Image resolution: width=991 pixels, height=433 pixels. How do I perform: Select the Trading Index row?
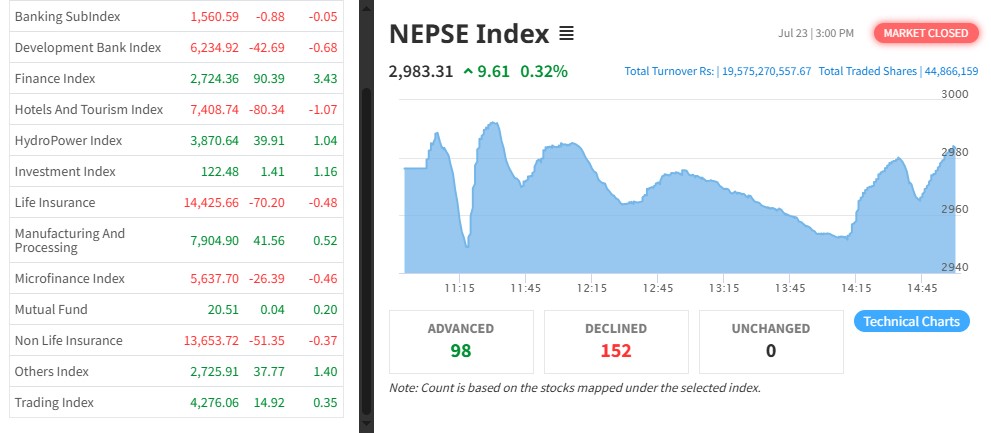(x=54, y=402)
